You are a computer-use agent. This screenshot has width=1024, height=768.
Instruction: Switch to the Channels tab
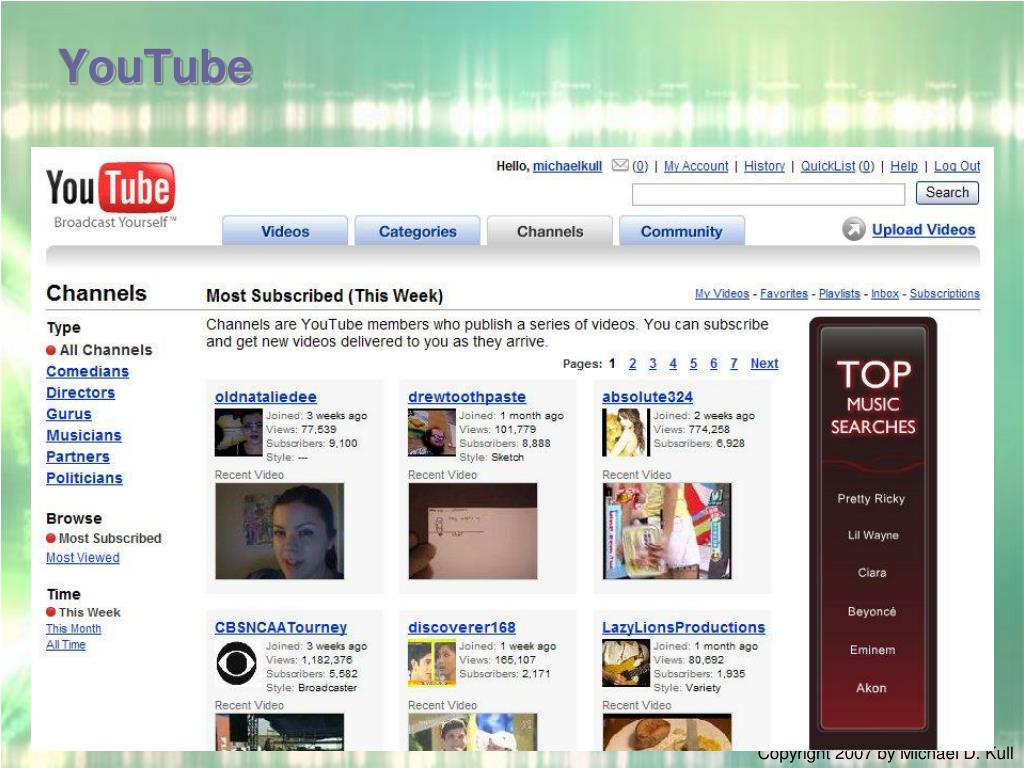pos(550,231)
